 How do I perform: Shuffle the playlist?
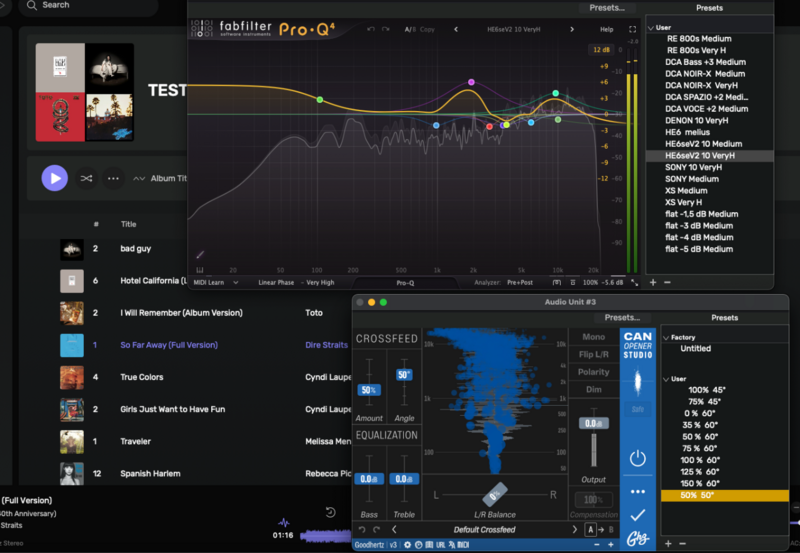click(86, 179)
